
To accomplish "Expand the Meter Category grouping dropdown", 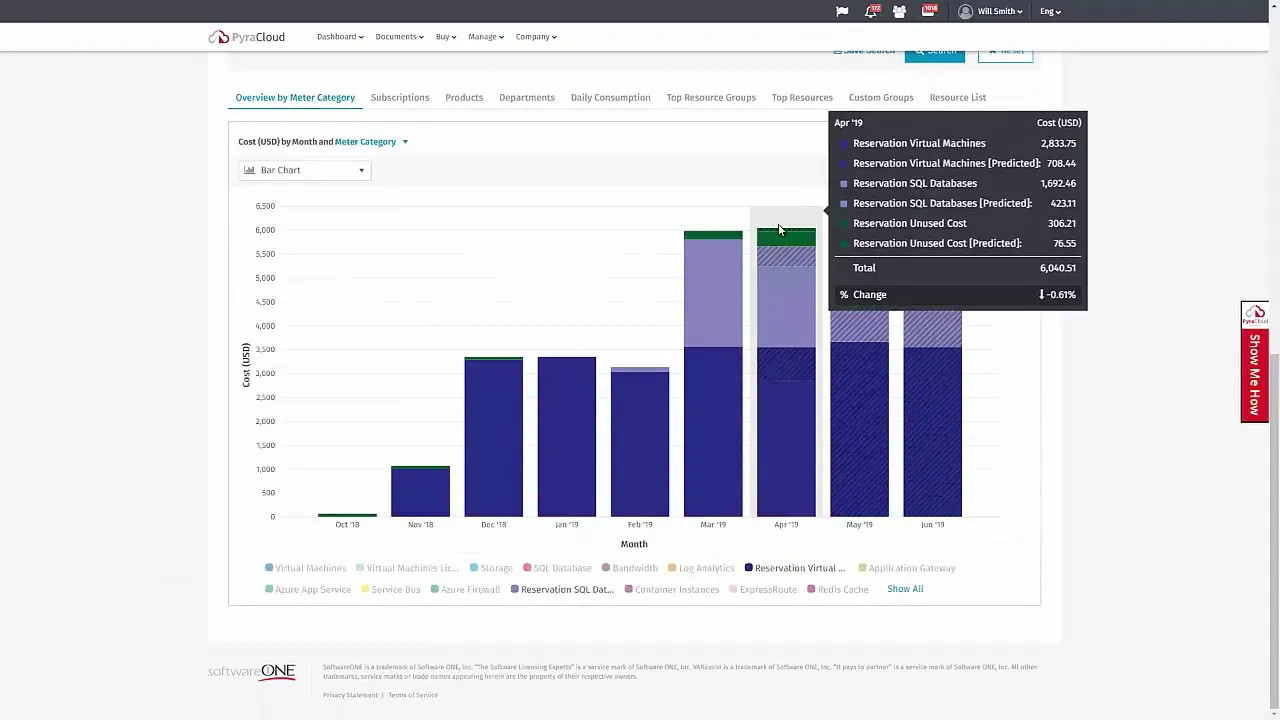I will coord(371,142).
